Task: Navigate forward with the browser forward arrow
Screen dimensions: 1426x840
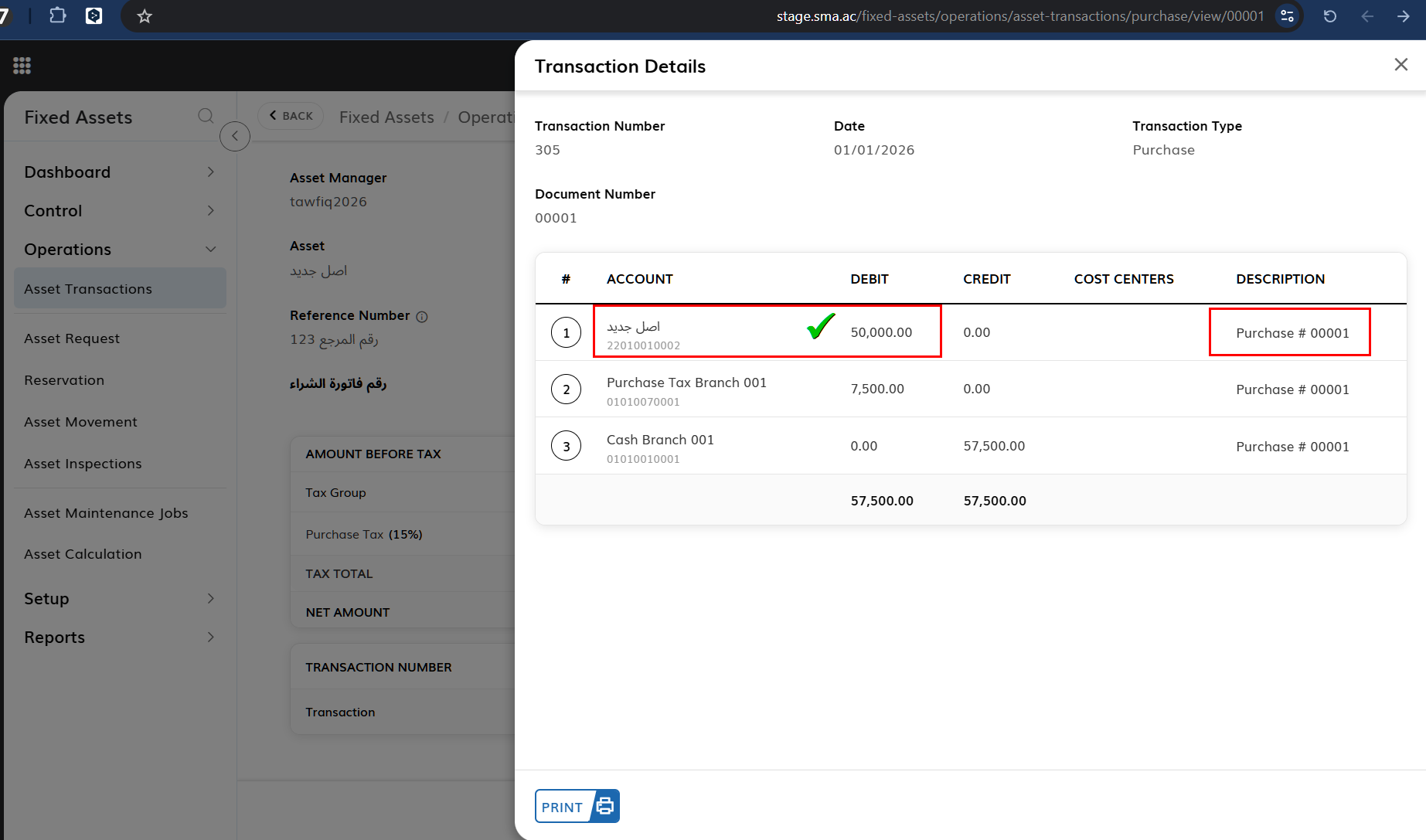Action: click(1404, 15)
